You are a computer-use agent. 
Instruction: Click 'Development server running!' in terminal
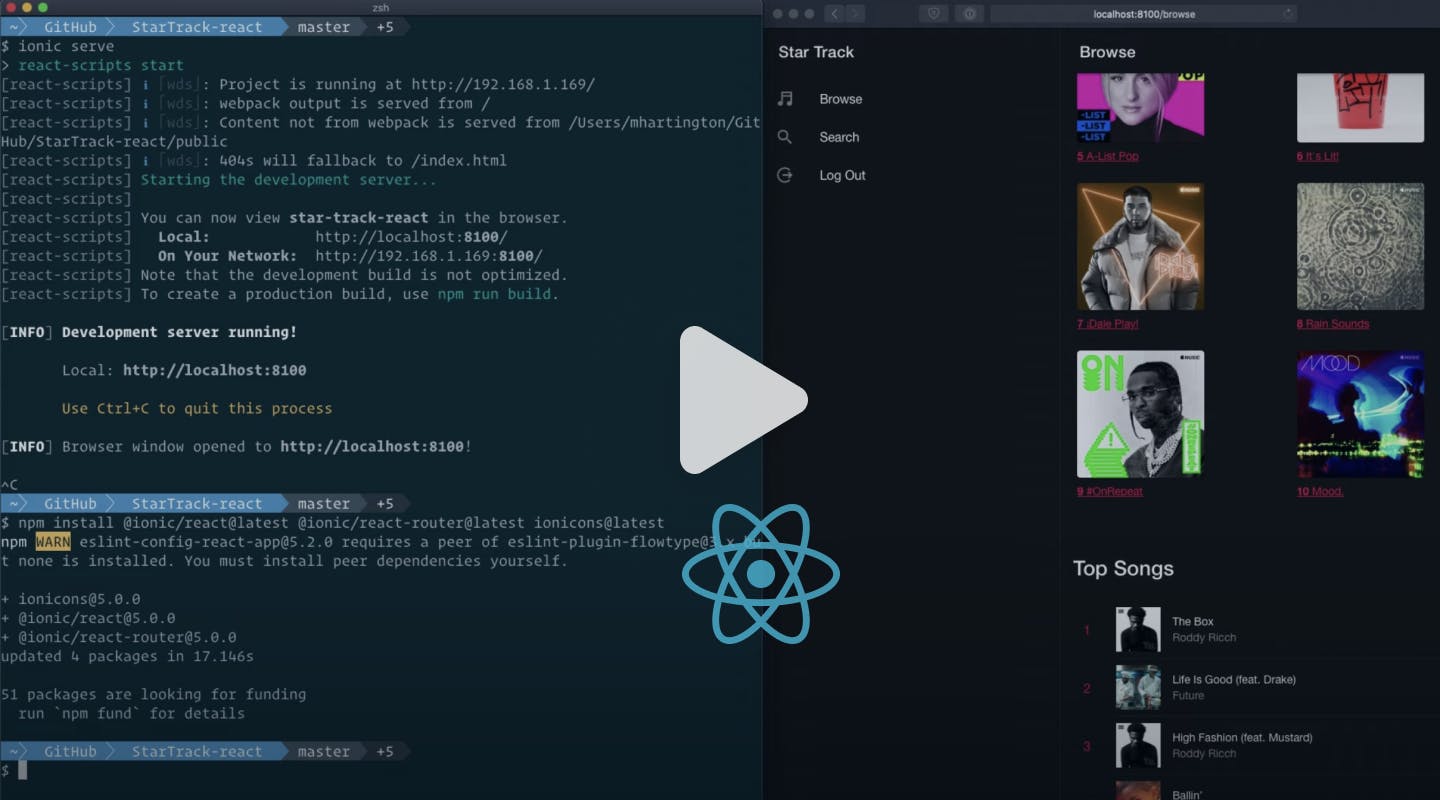[x=179, y=332]
